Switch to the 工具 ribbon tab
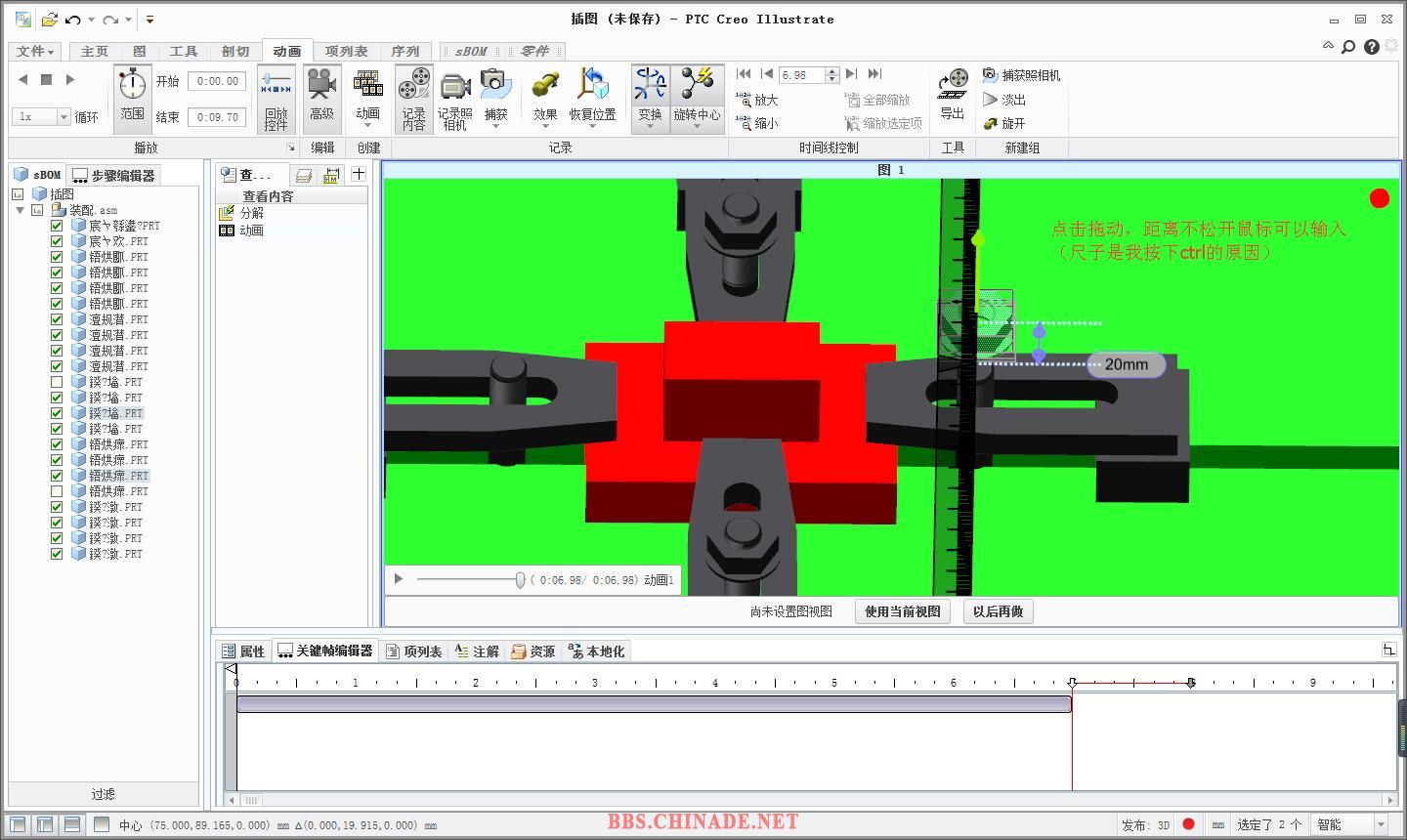This screenshot has height=840, width=1407. tap(184, 51)
